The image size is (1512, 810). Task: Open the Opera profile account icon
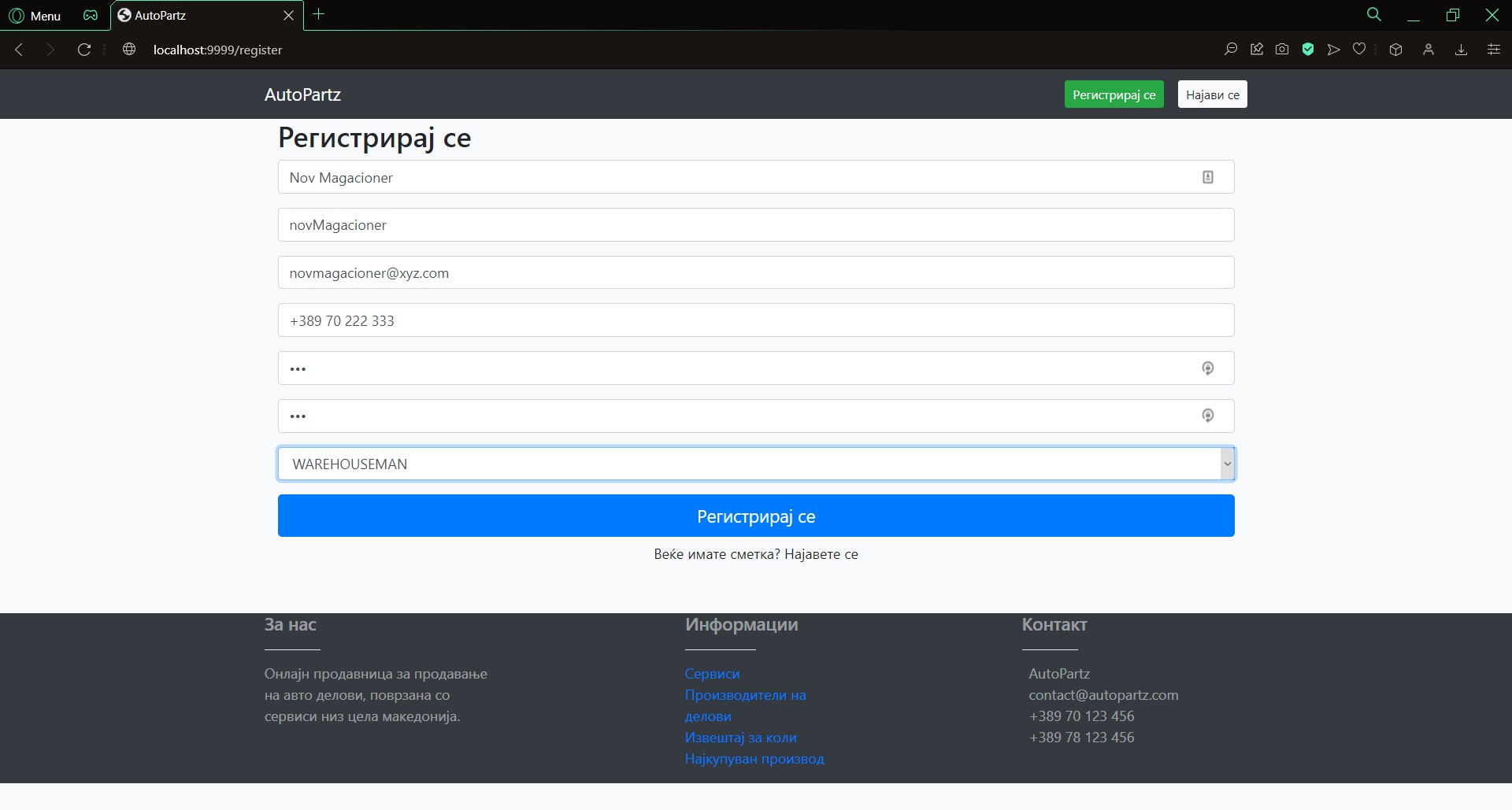click(1428, 50)
